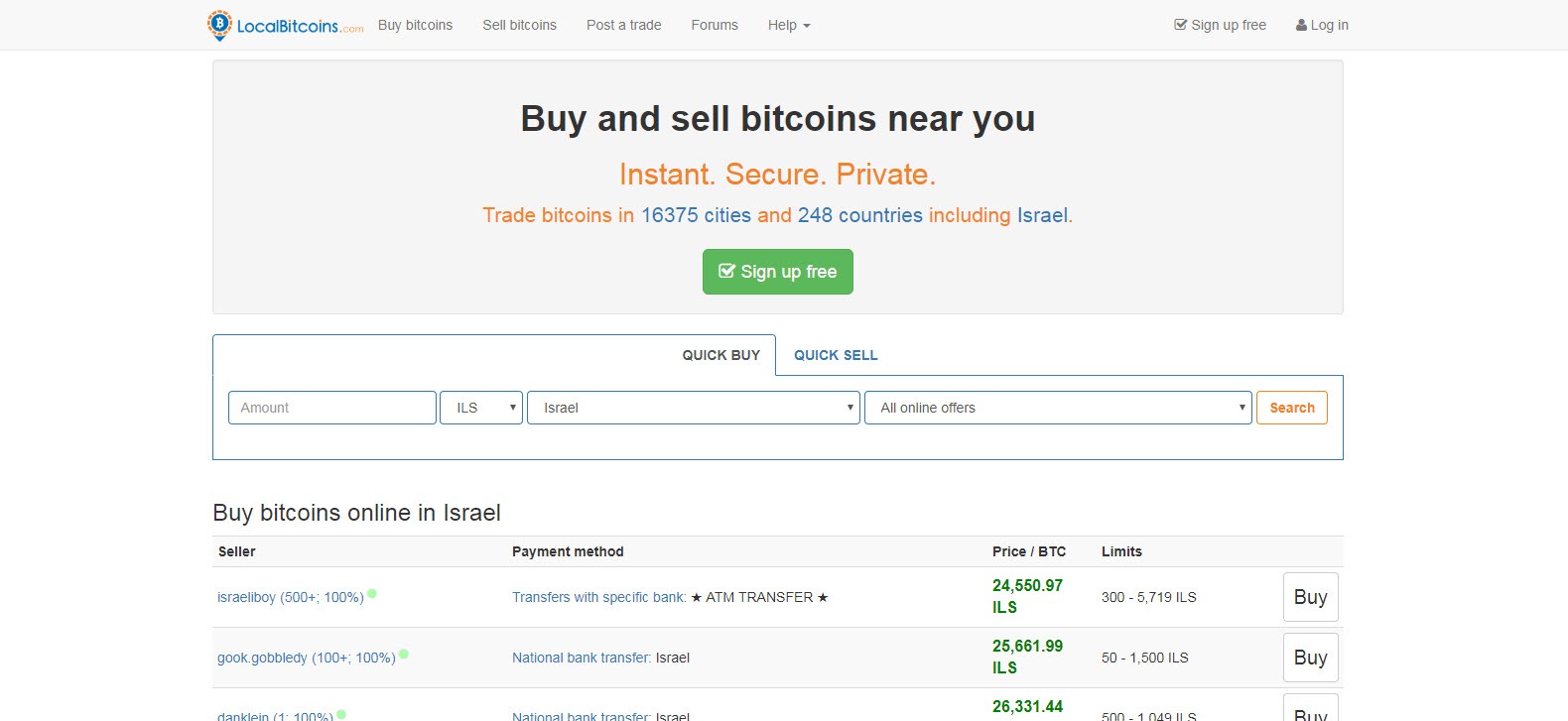The image size is (1568, 721).
Task: Click the Limits column header
Action: (x=1121, y=551)
